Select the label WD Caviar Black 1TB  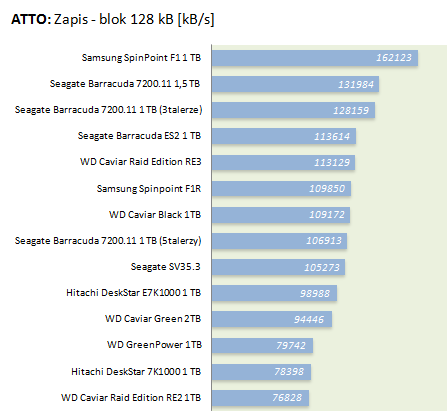pyautogui.click(x=155, y=215)
